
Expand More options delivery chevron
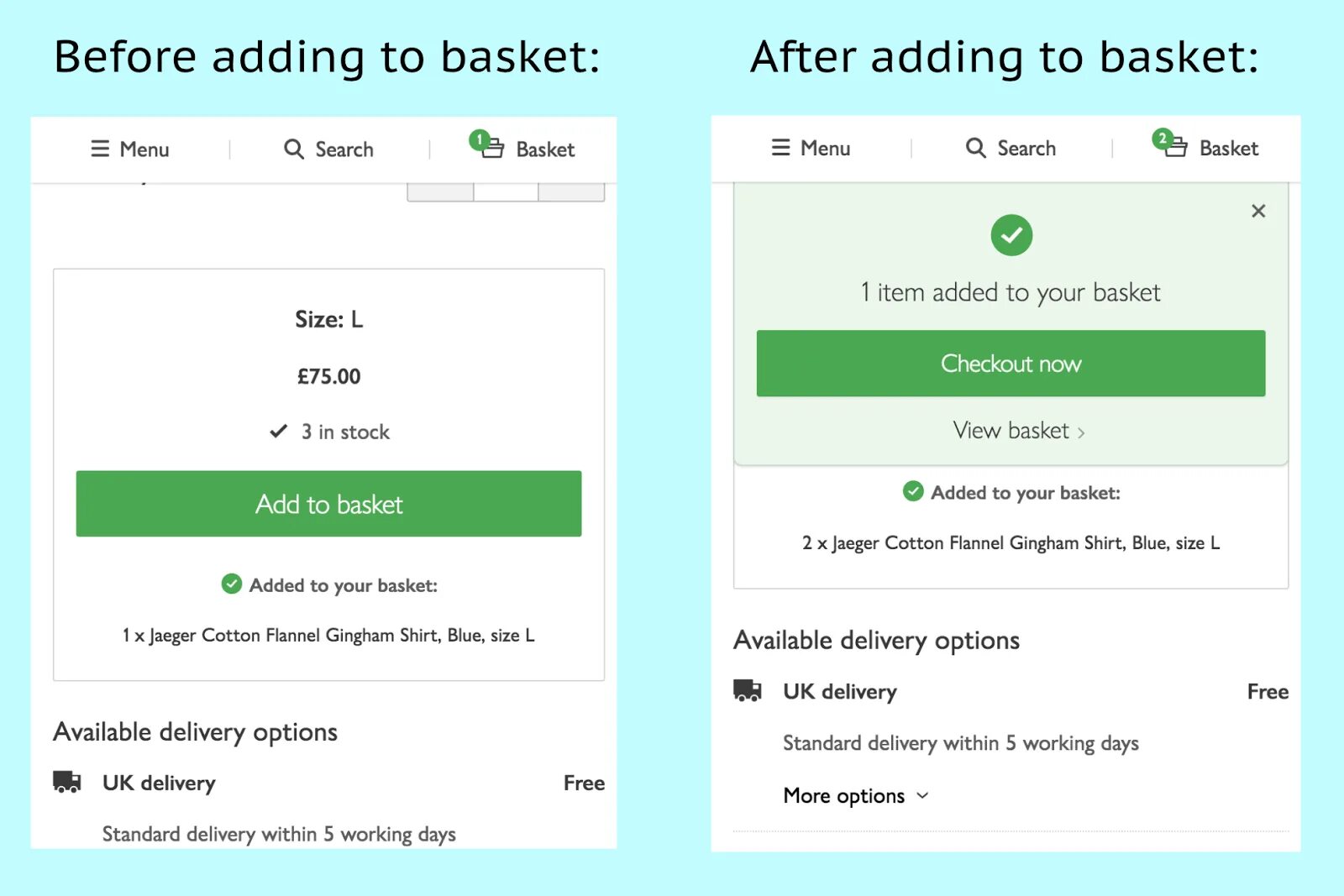coord(922,795)
